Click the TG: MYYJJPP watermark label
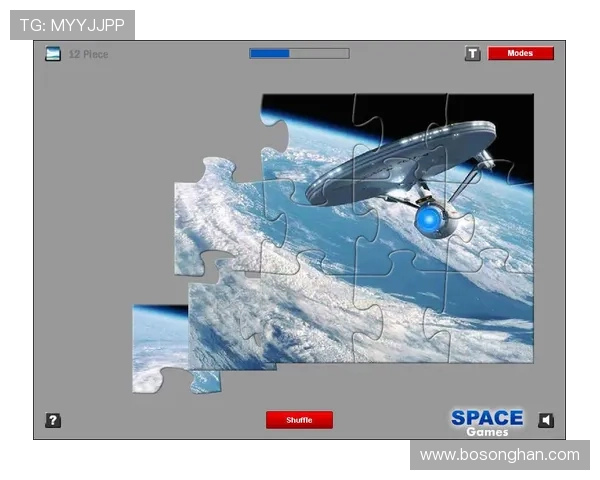This screenshot has width=600, height=480. coord(72,24)
